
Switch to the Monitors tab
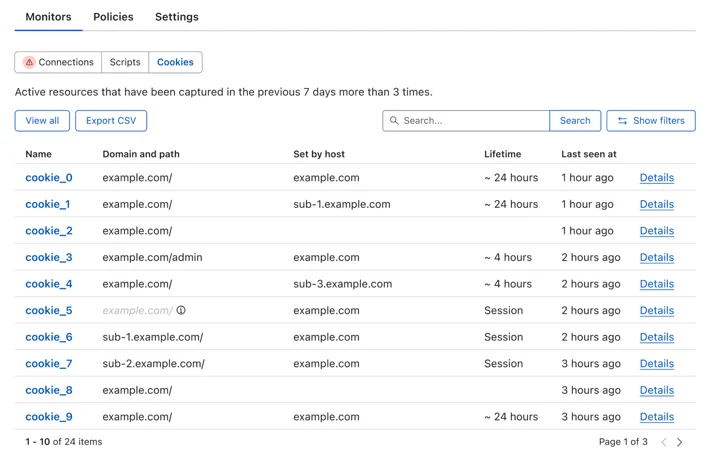click(48, 17)
